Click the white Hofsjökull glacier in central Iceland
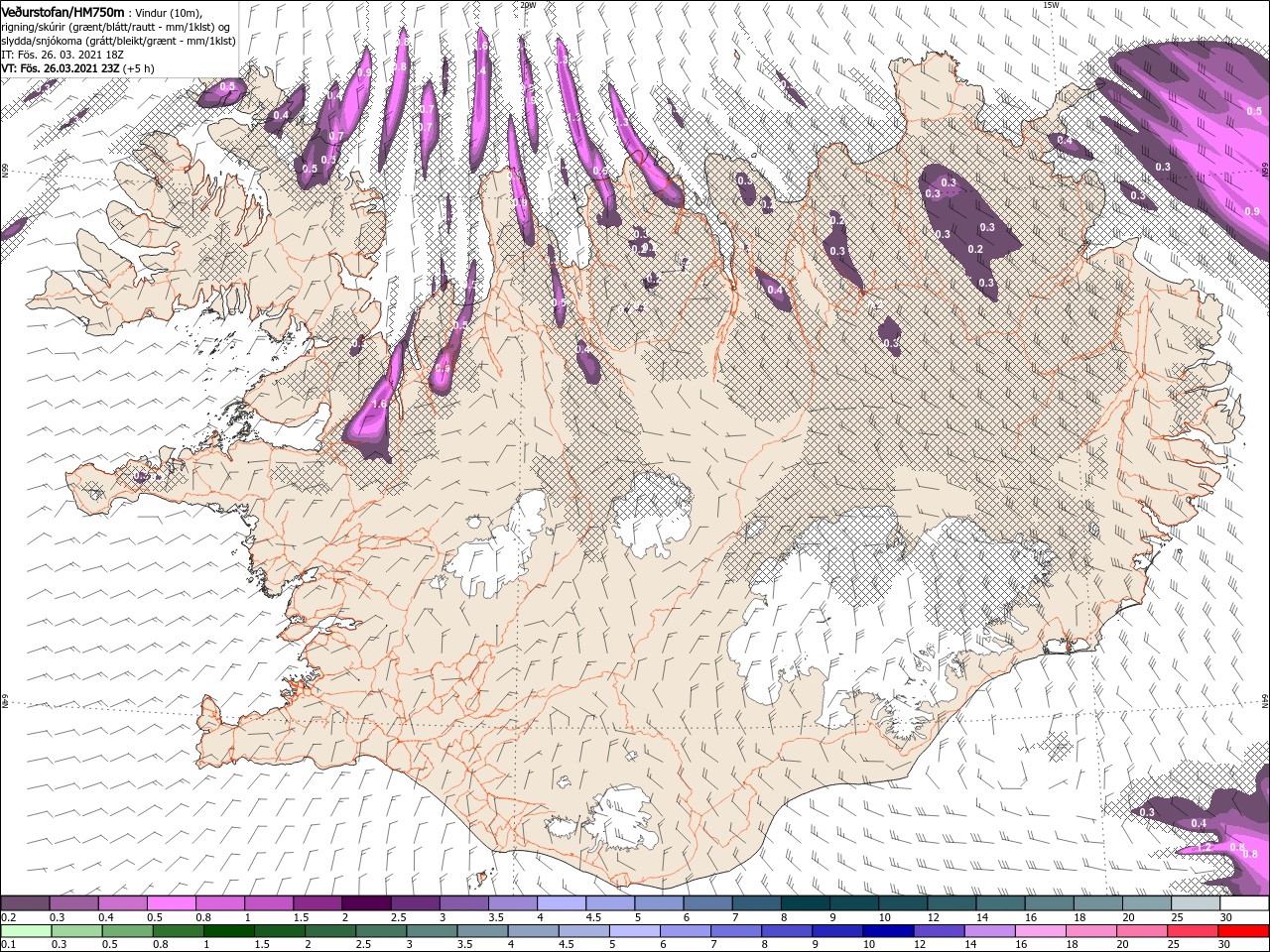The height and width of the screenshot is (952, 1270). point(652,511)
